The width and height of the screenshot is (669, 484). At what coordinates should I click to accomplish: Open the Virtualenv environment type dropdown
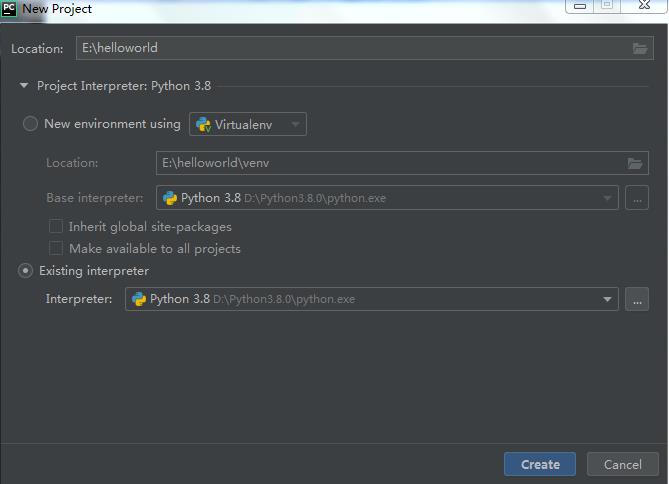click(247, 124)
